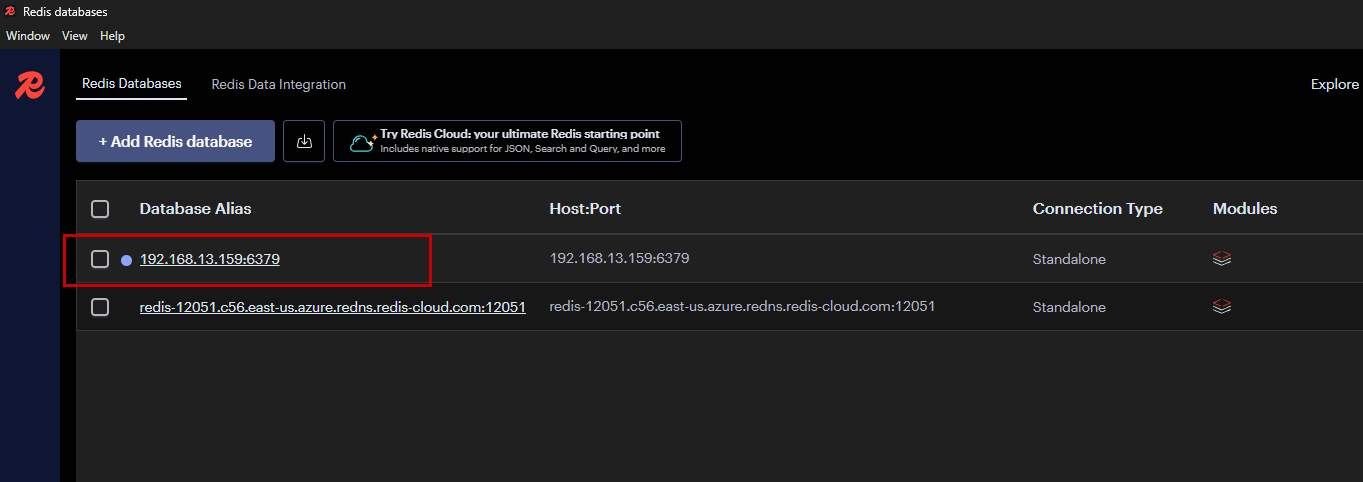Viewport: 1363px width, 482px height.
Task: Click Standalone in 192.168.13.159 row
Action: 1069,259
